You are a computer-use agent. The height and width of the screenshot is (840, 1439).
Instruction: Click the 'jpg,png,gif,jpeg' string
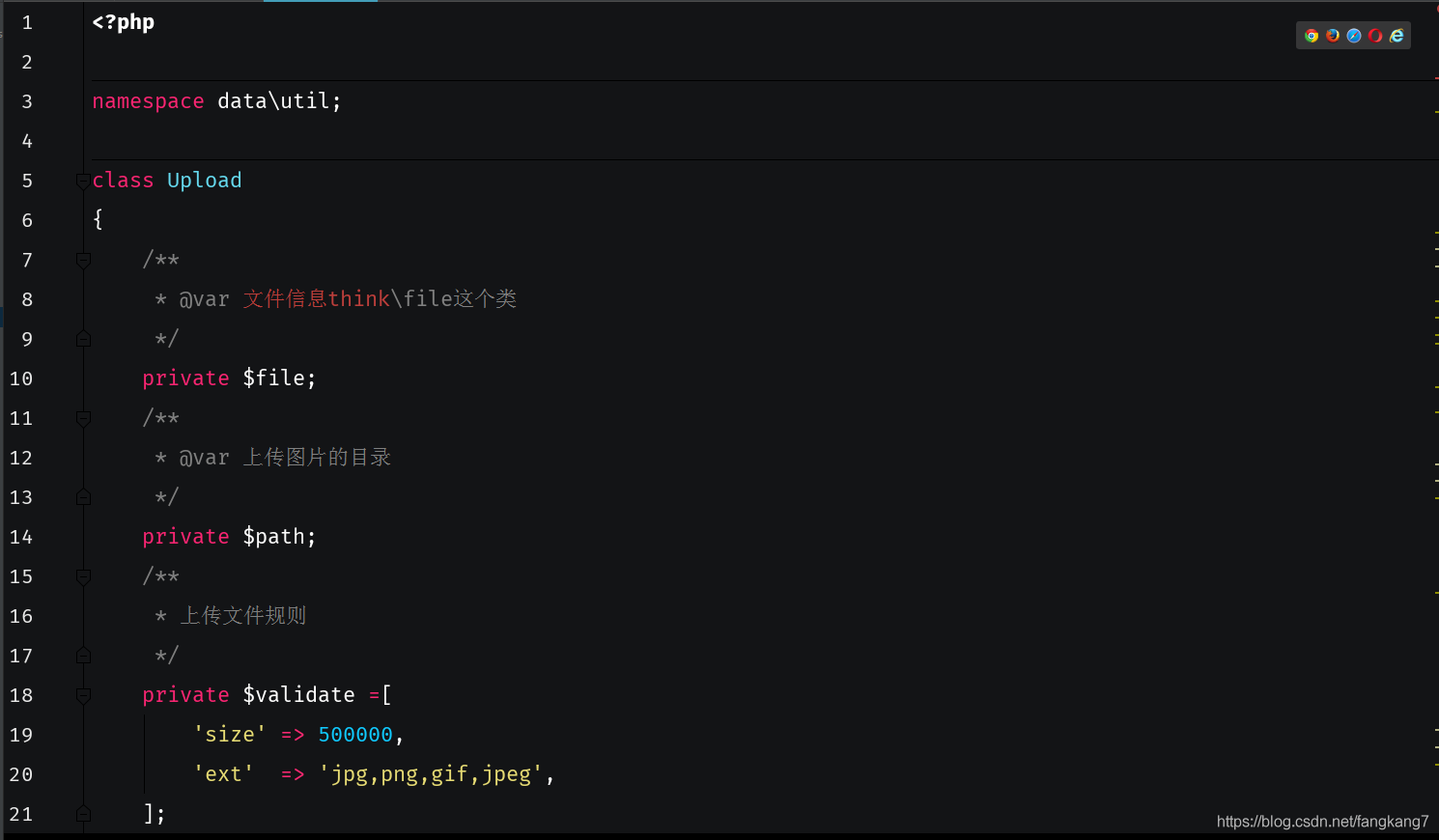431,774
